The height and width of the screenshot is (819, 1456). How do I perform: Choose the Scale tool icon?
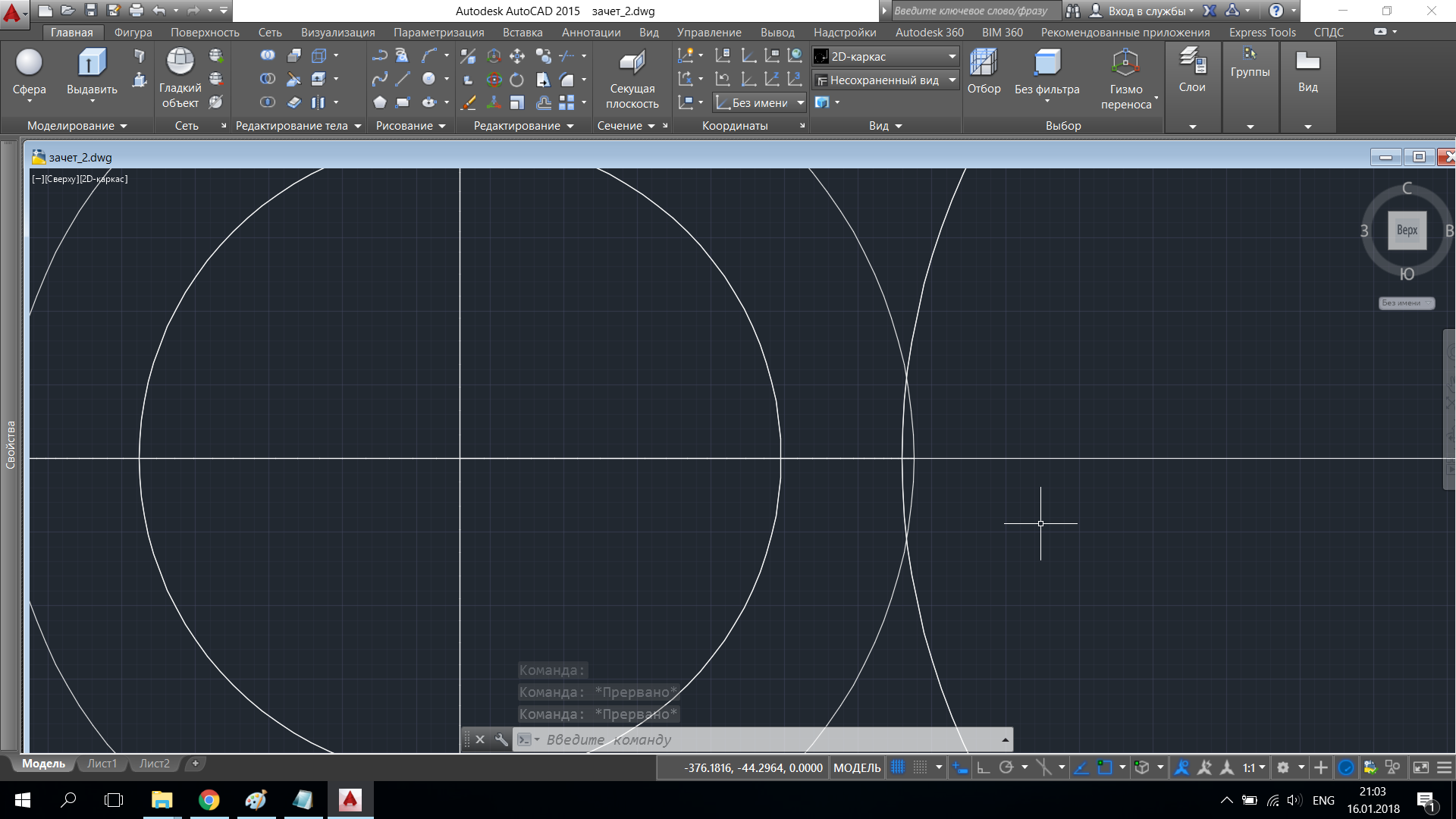point(517,102)
